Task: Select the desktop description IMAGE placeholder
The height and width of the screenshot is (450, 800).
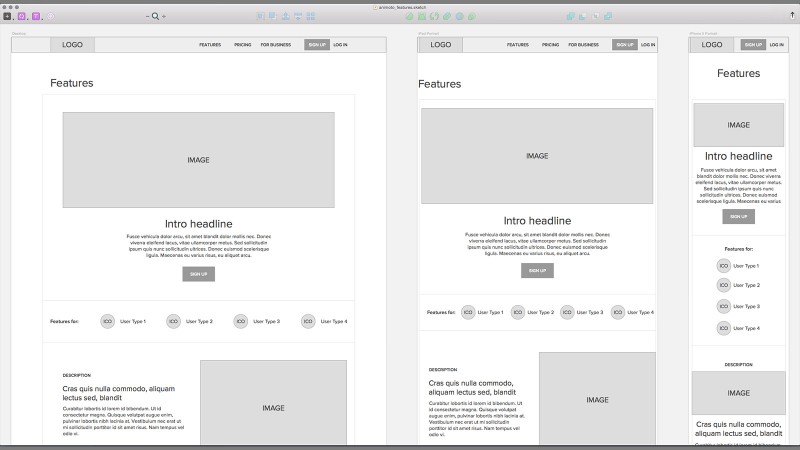Action: tap(273, 403)
